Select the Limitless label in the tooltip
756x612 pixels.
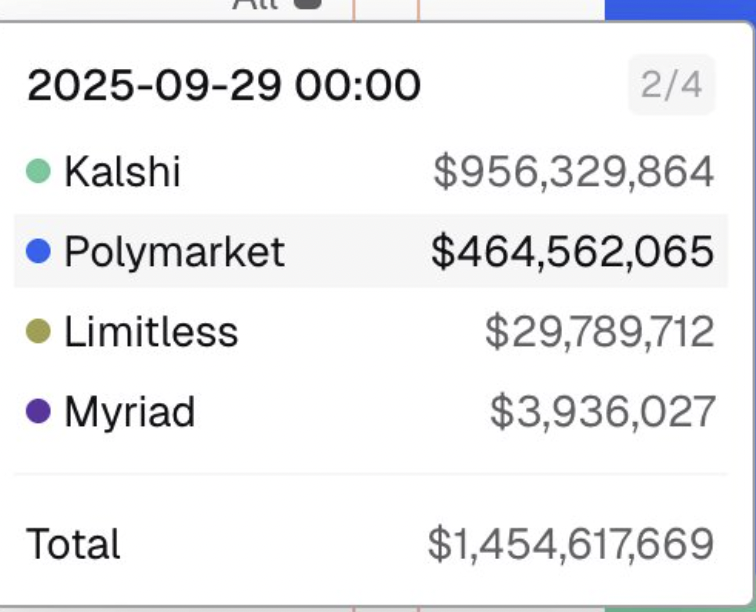tap(151, 331)
